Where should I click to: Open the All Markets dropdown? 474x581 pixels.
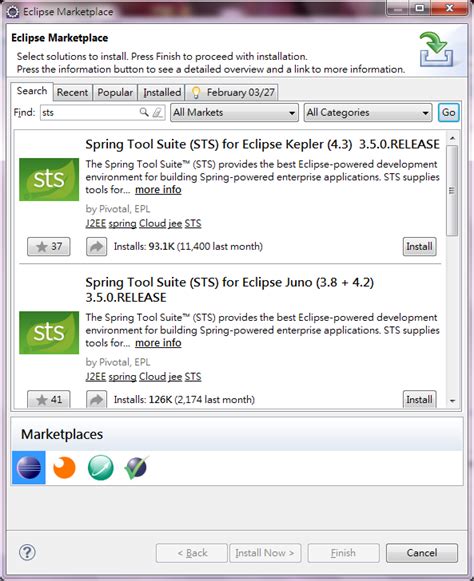pyautogui.click(x=234, y=112)
